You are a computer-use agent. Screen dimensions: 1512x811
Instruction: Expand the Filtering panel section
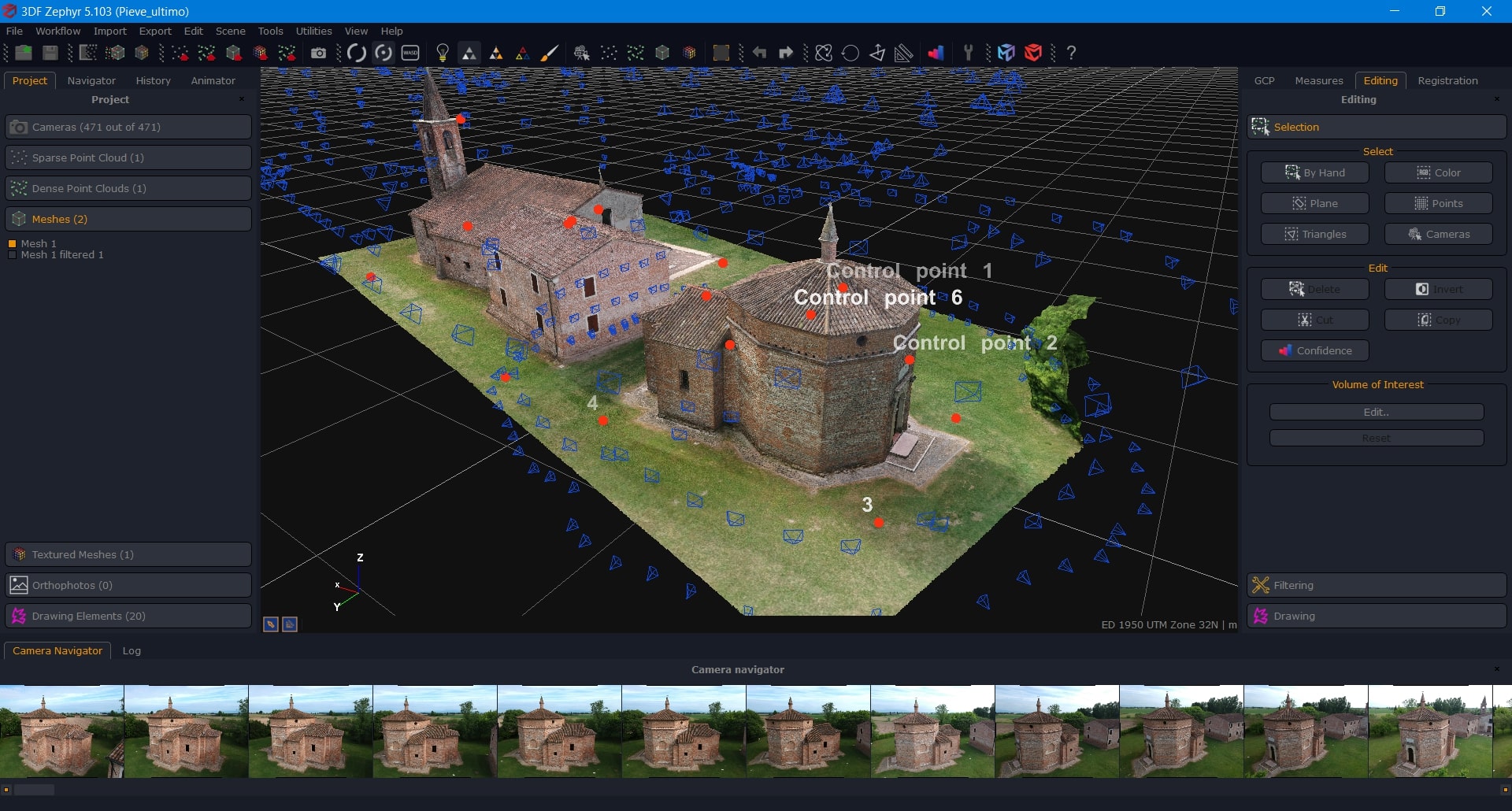(x=1376, y=585)
